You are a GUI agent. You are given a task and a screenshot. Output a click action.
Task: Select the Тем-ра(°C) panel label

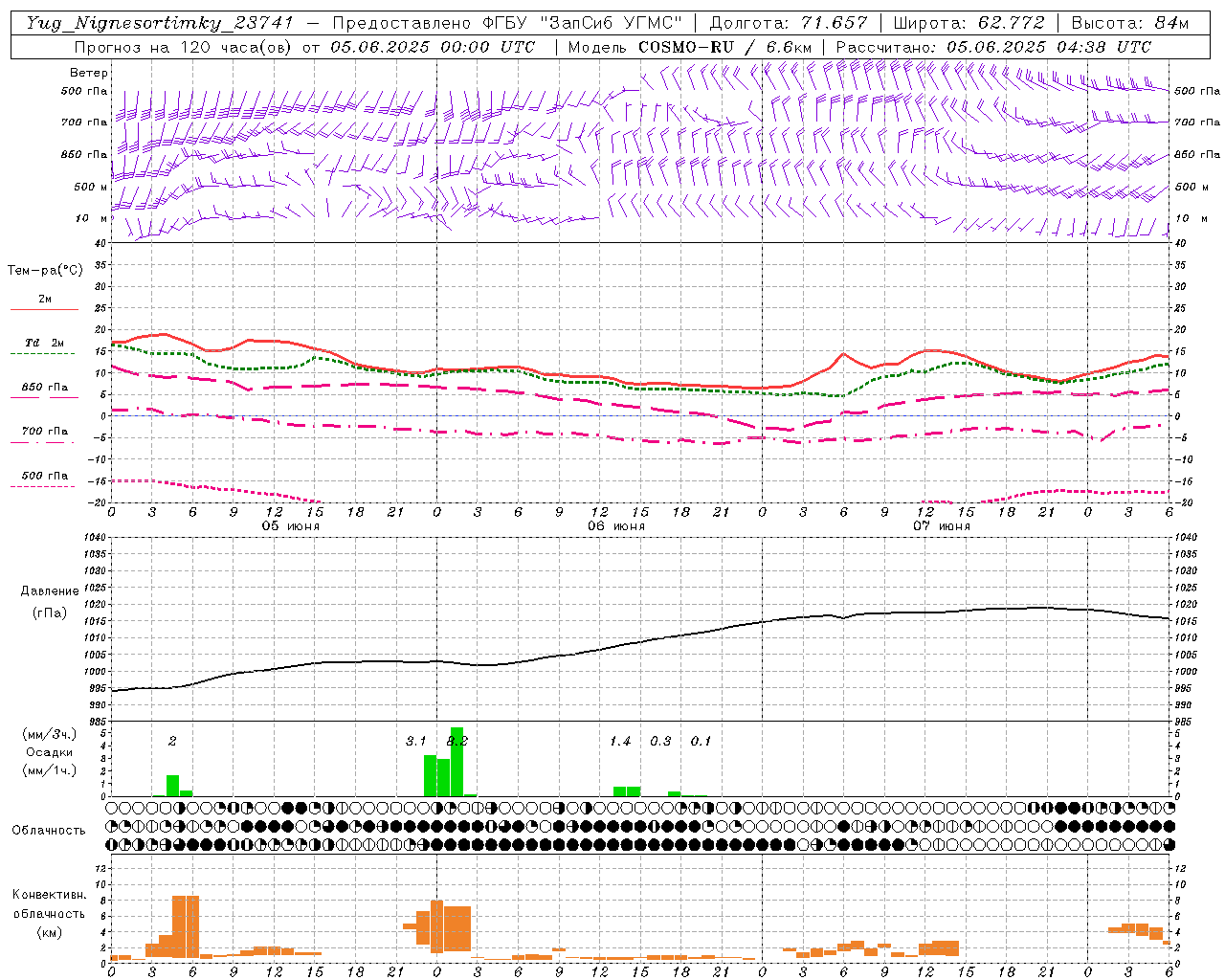point(45,271)
